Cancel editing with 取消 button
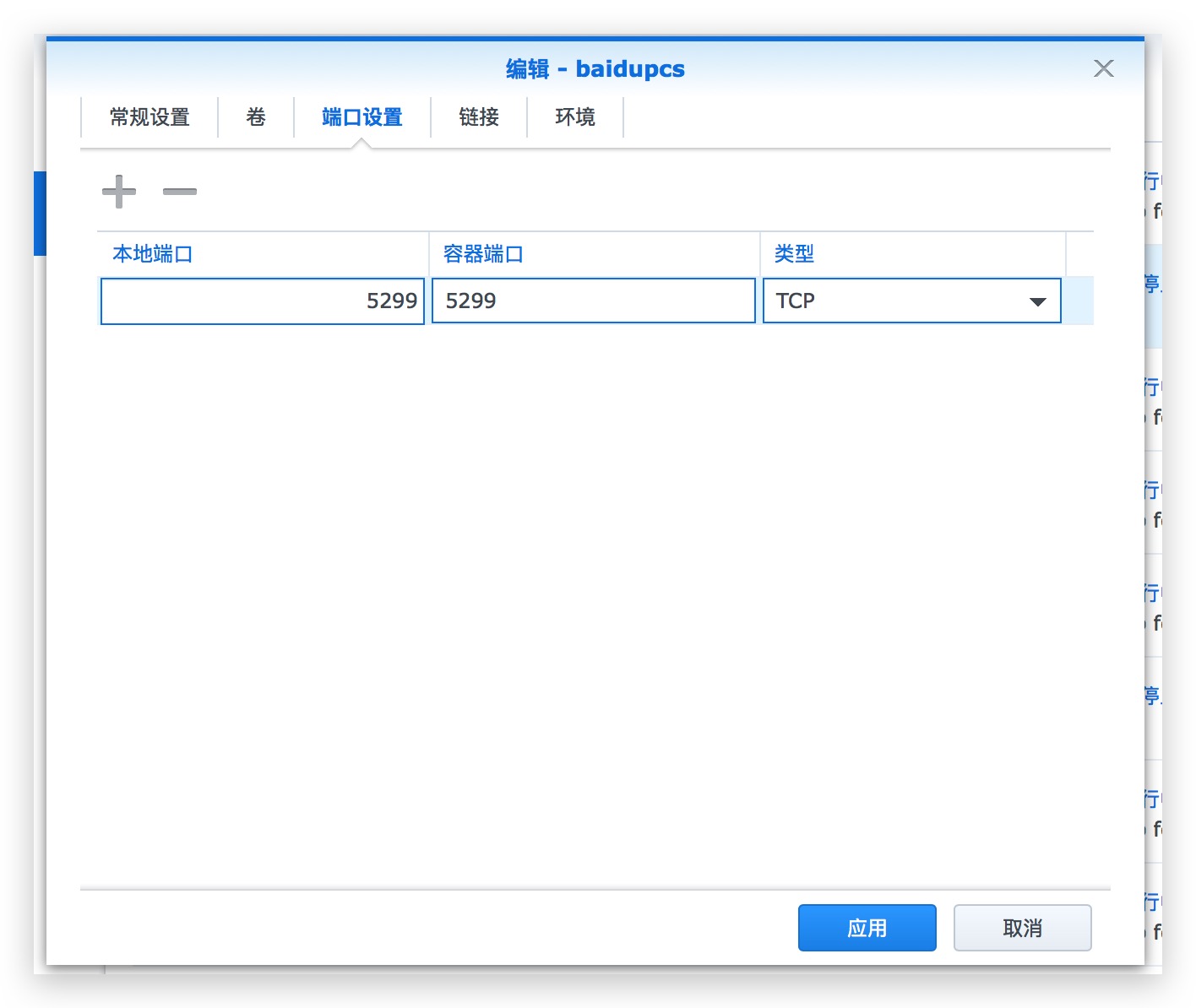 1023,928
